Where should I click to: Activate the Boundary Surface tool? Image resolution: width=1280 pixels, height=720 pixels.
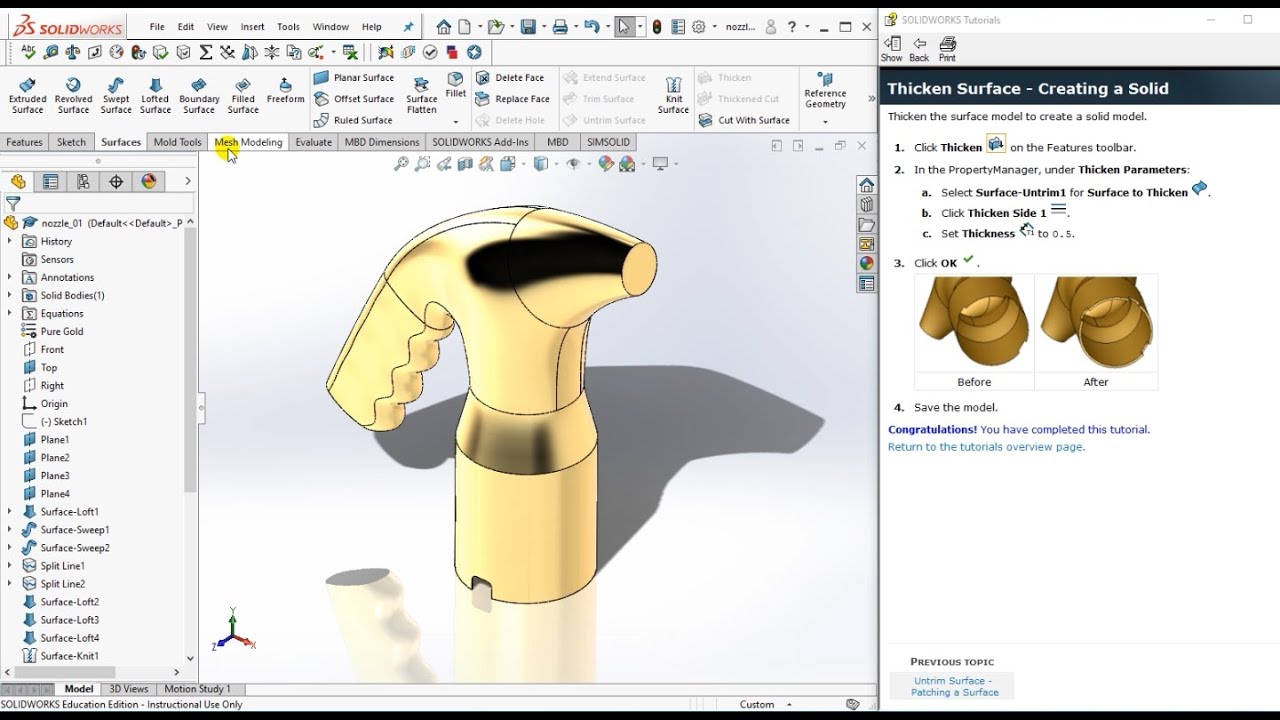(199, 95)
